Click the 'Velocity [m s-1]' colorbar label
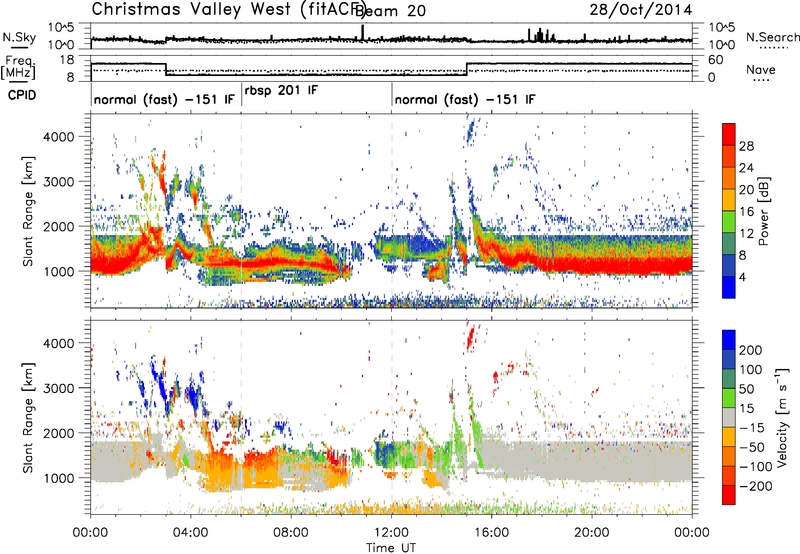 (781, 417)
